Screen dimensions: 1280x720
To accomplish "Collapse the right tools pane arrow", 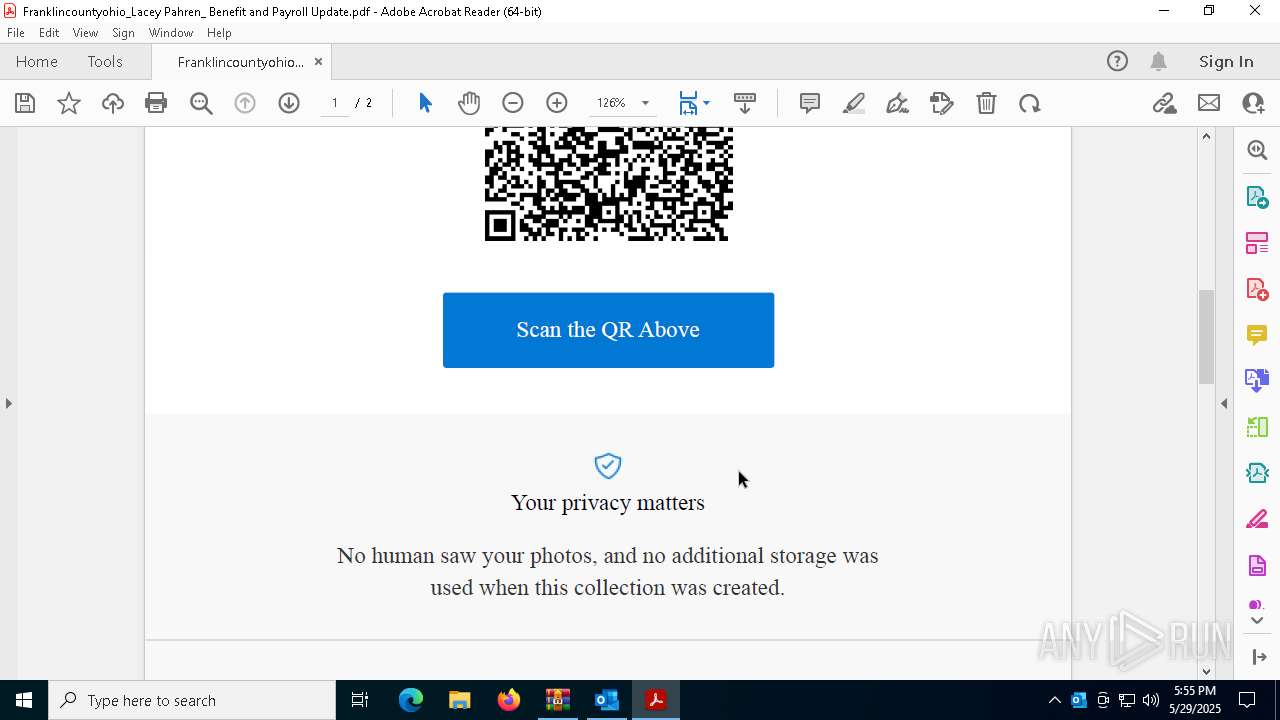I will (x=1224, y=403).
